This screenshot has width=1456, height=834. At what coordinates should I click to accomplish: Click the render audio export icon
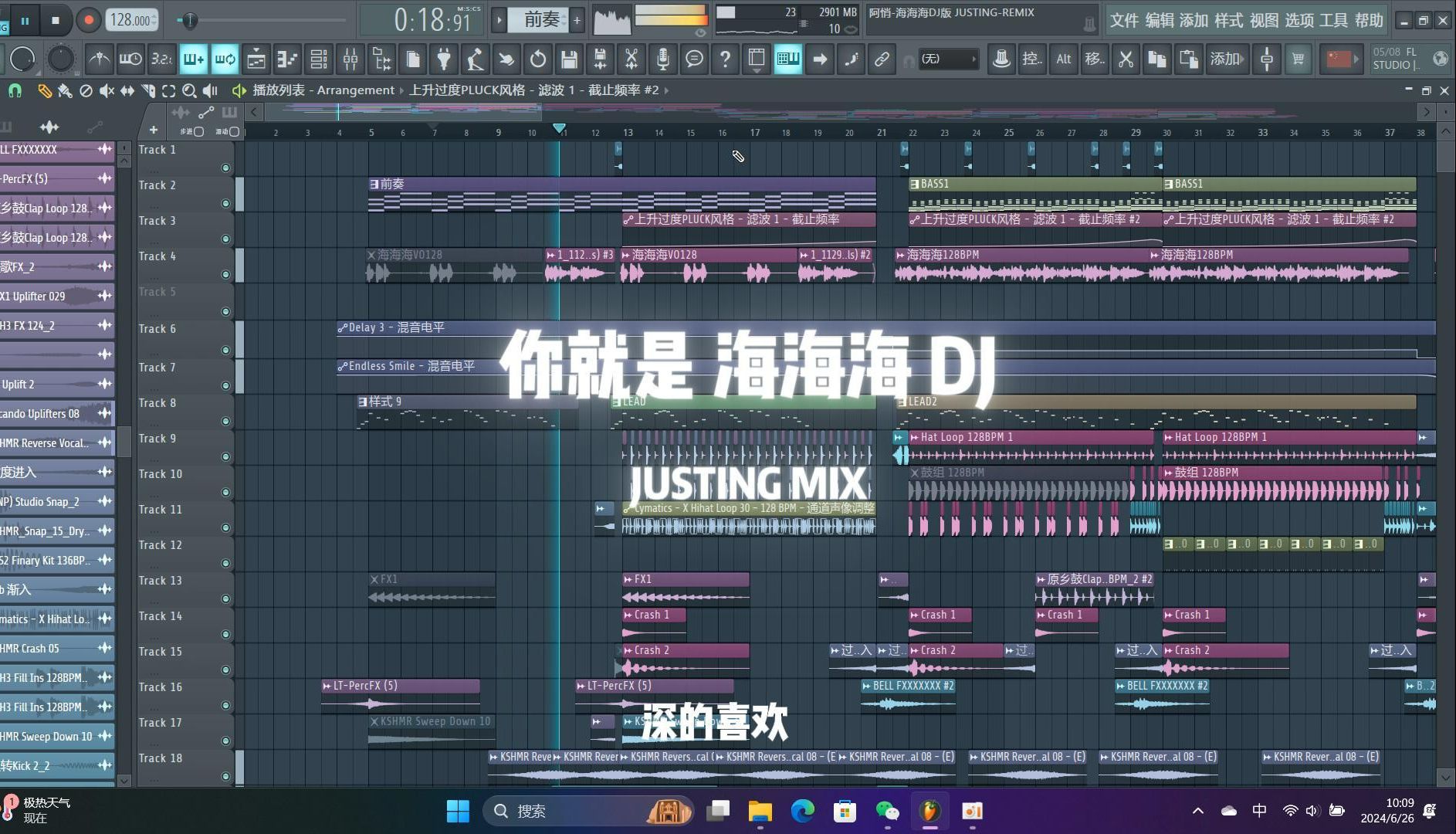[600, 59]
